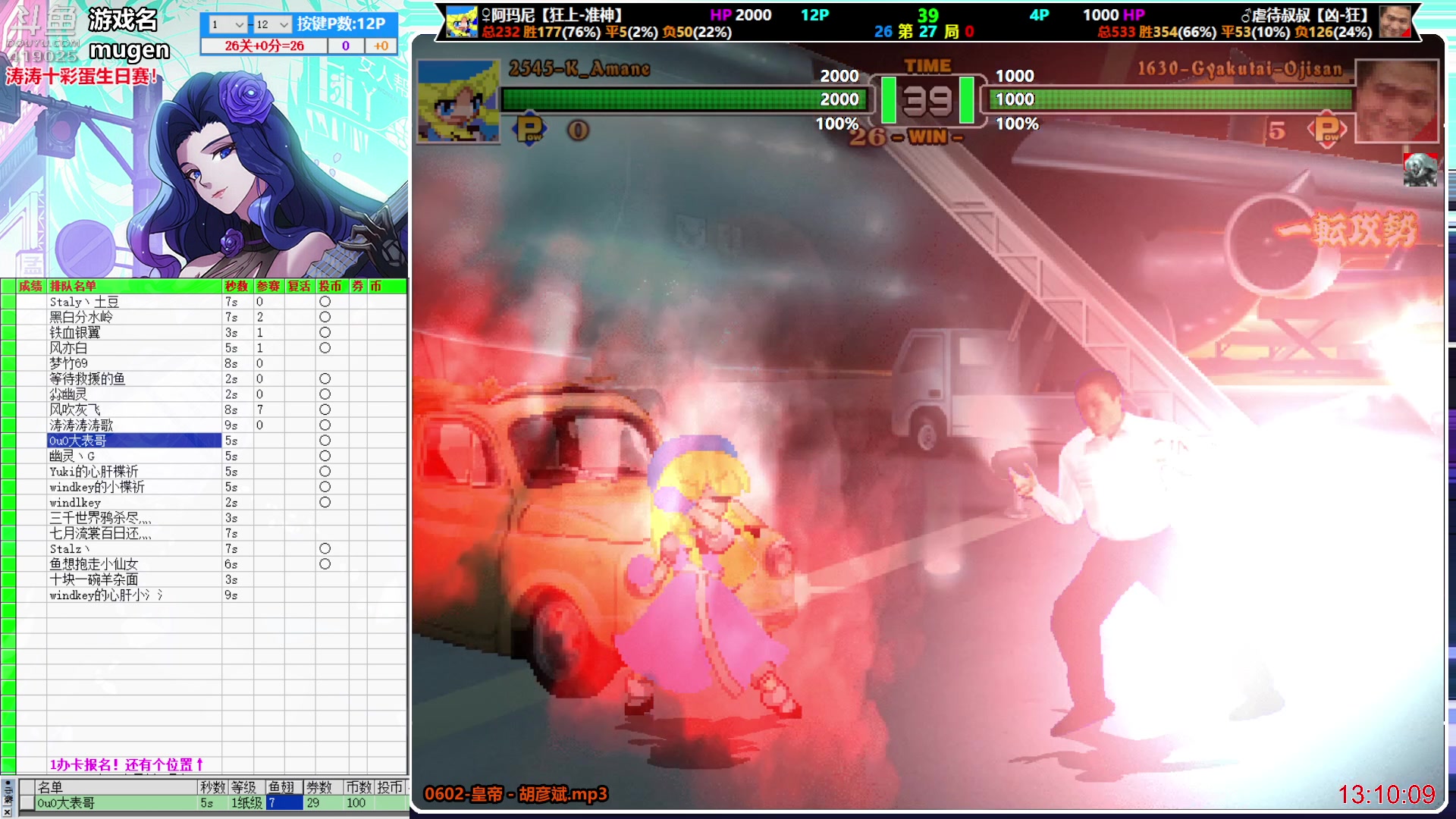Click the 1办卡报名 signup notice text
The height and width of the screenshot is (819, 1456).
126,764
